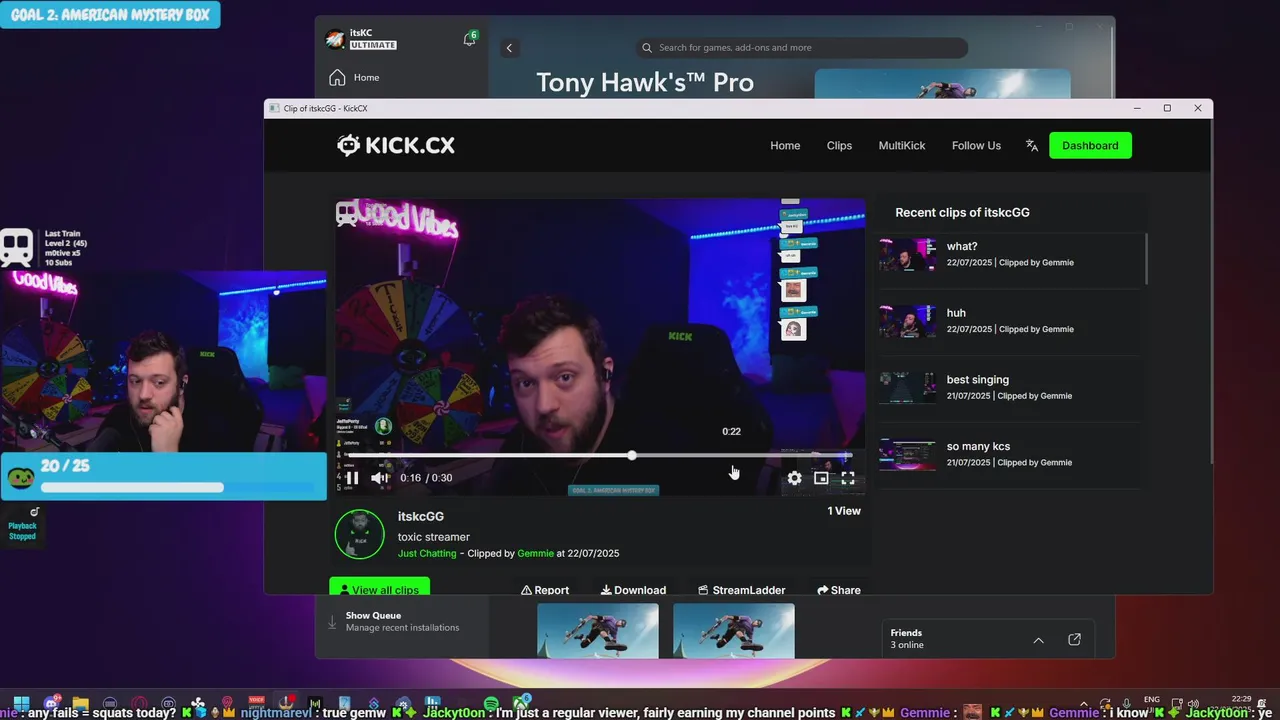Viewport: 1280px width, 720px height.
Task: Open the 'huh' clip thumbnail
Action: [908, 321]
